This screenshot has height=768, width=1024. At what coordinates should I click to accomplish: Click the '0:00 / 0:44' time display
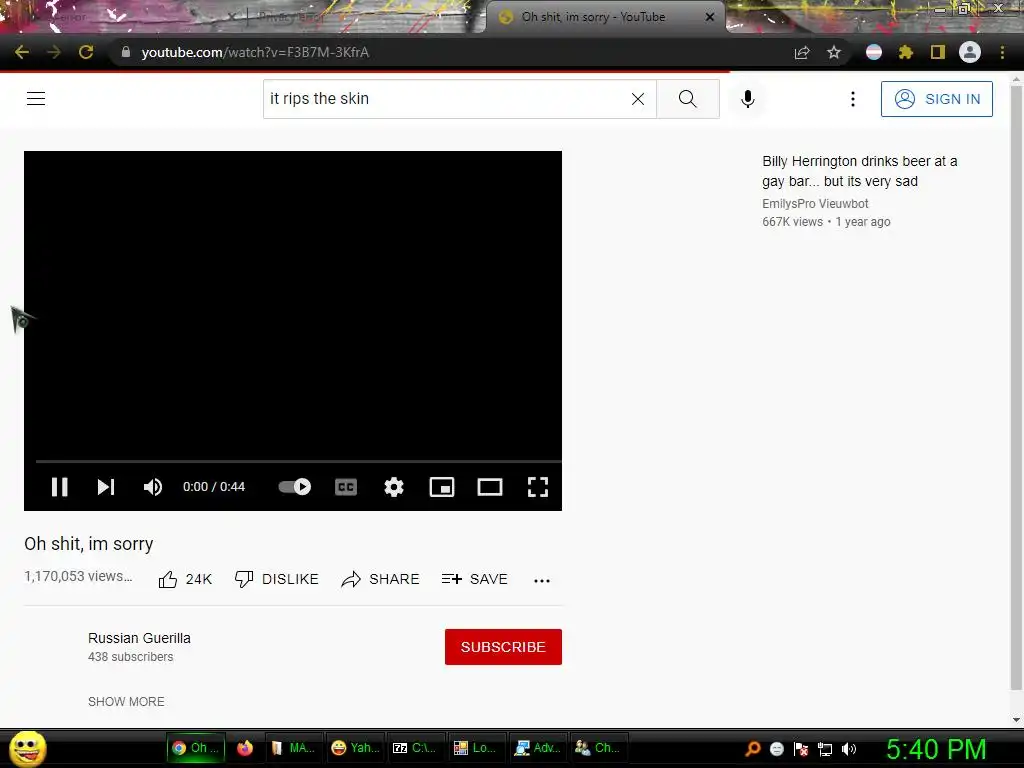[x=214, y=487]
